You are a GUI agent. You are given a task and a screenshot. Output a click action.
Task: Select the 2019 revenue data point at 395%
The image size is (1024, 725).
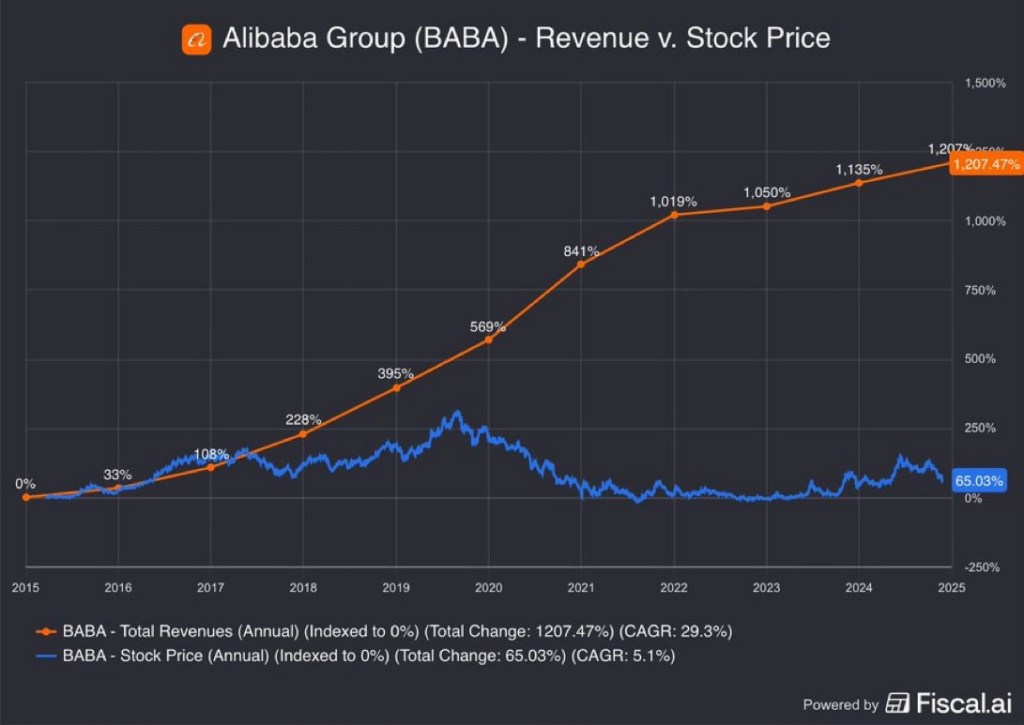(396, 387)
